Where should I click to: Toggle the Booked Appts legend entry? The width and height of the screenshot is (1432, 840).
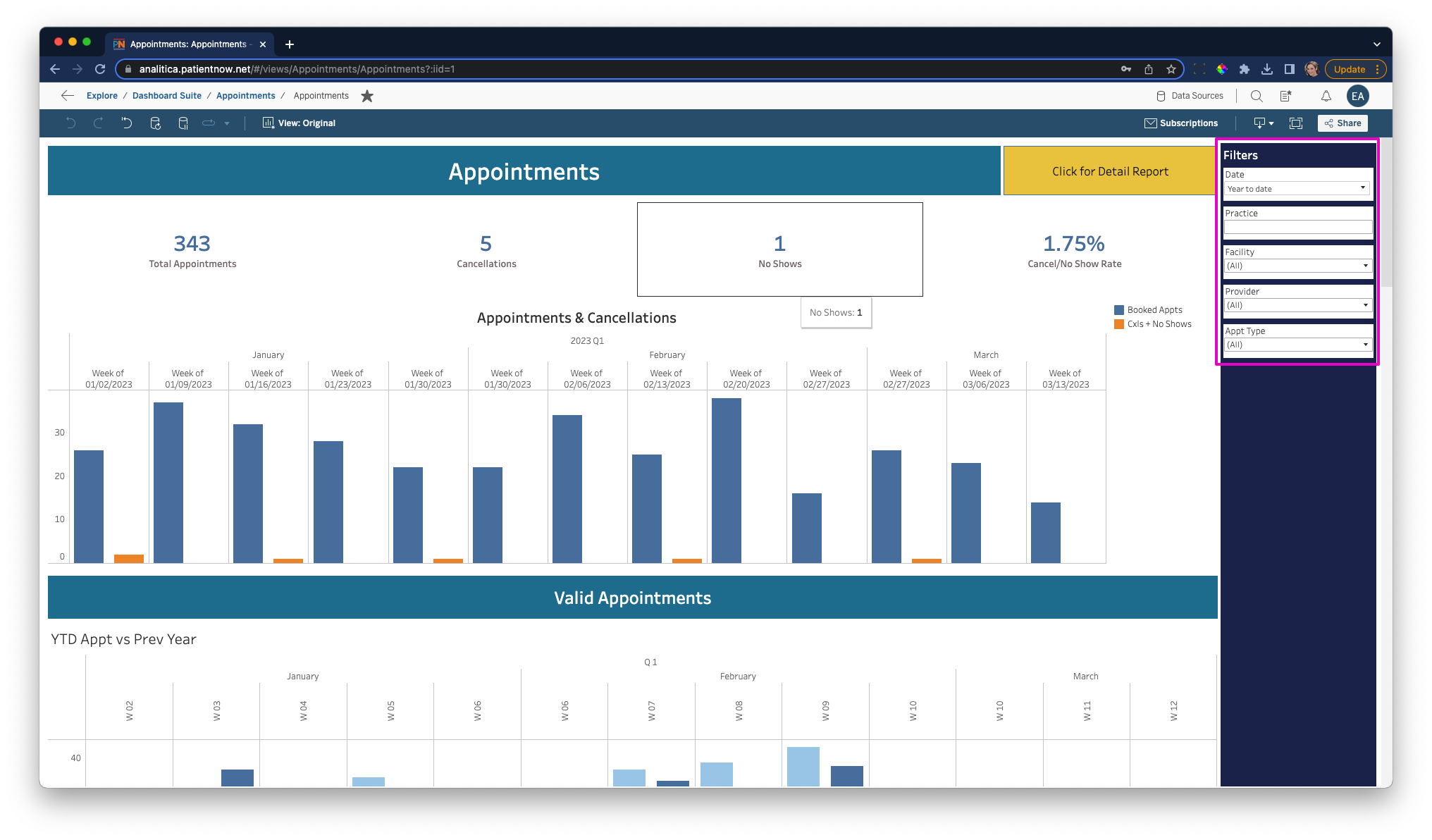1149,309
